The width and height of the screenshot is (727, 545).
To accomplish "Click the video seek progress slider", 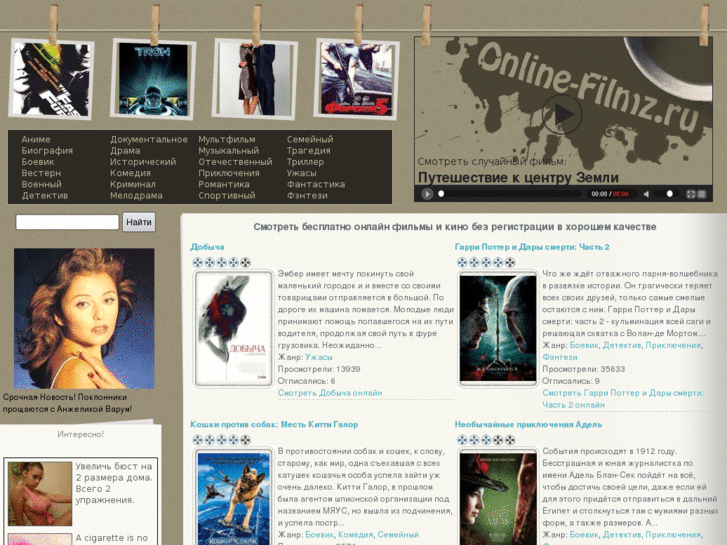I will pyautogui.click(x=509, y=194).
